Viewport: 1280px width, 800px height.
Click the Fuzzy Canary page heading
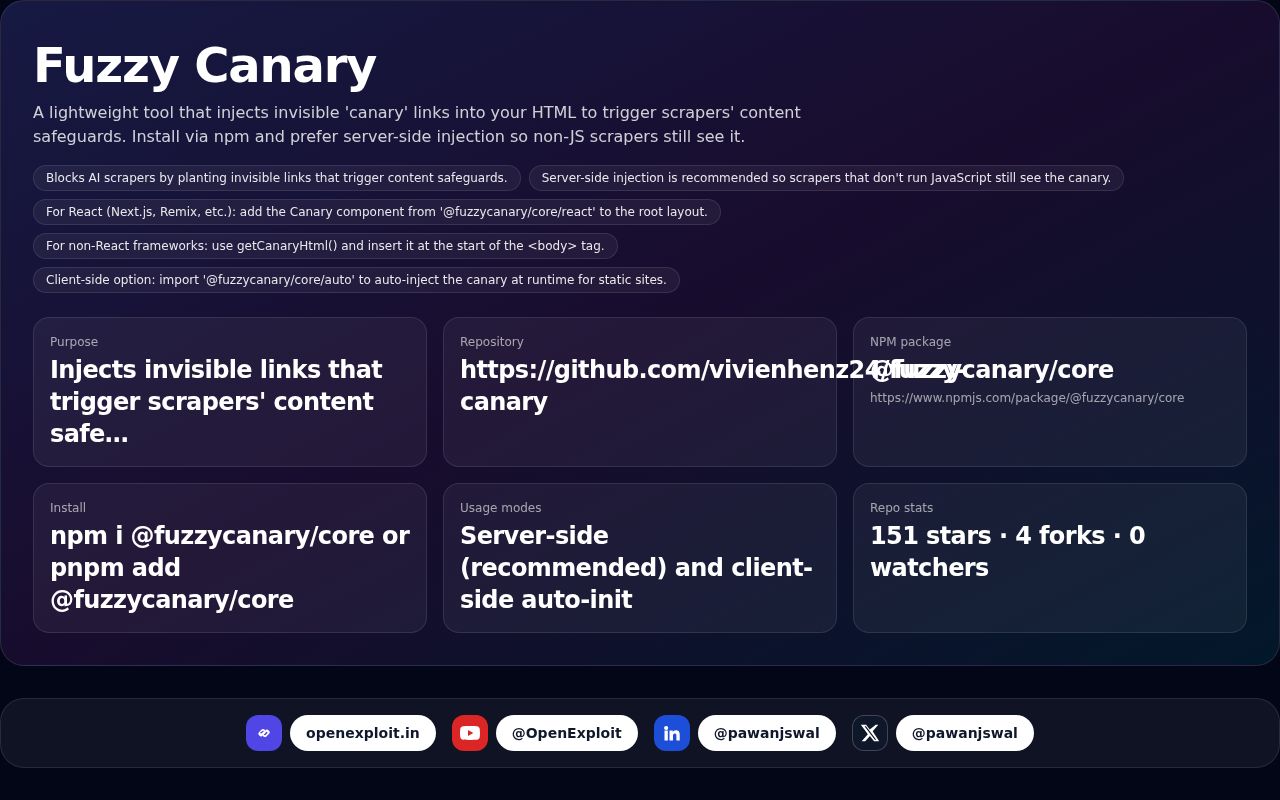[x=205, y=66]
